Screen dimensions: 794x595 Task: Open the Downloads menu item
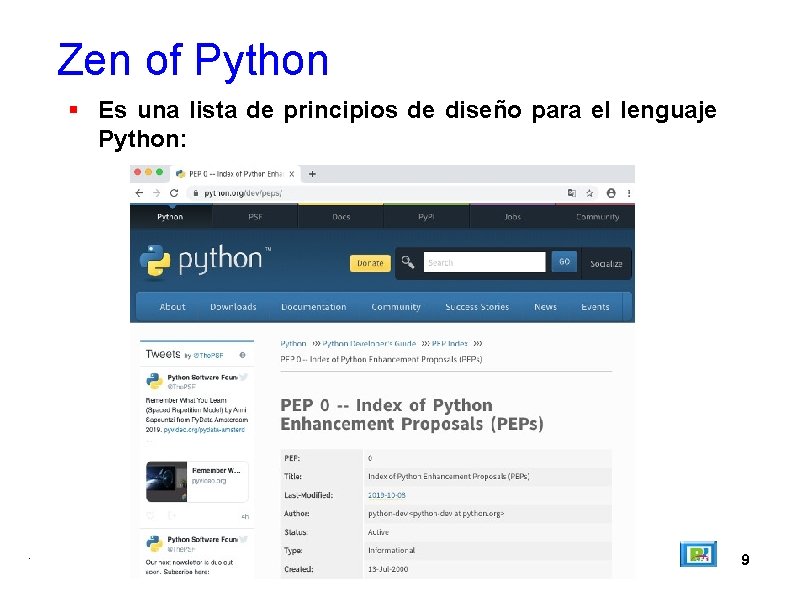tap(233, 307)
